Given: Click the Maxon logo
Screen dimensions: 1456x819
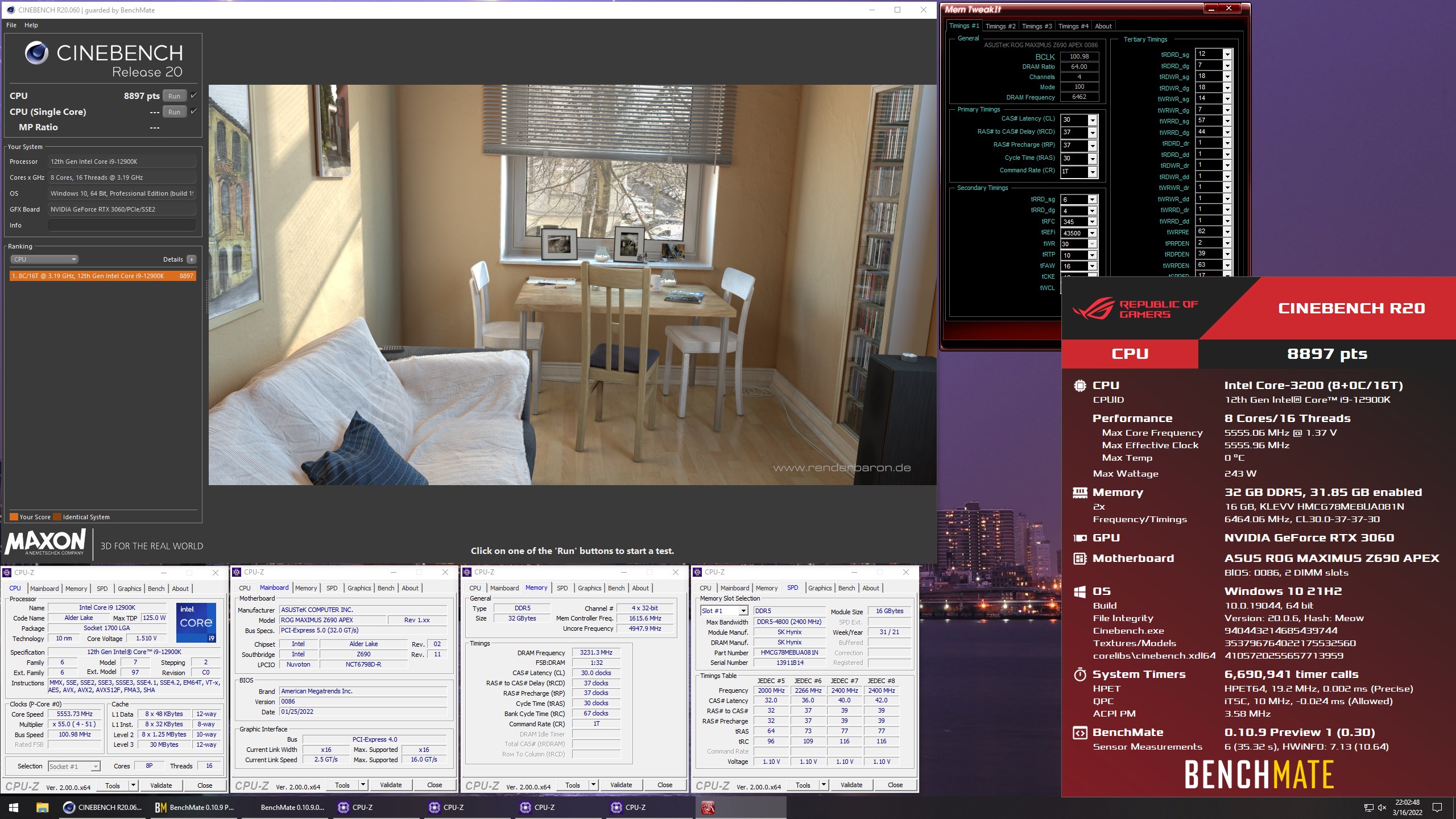Looking at the screenshot, I should pyautogui.click(x=45, y=541).
